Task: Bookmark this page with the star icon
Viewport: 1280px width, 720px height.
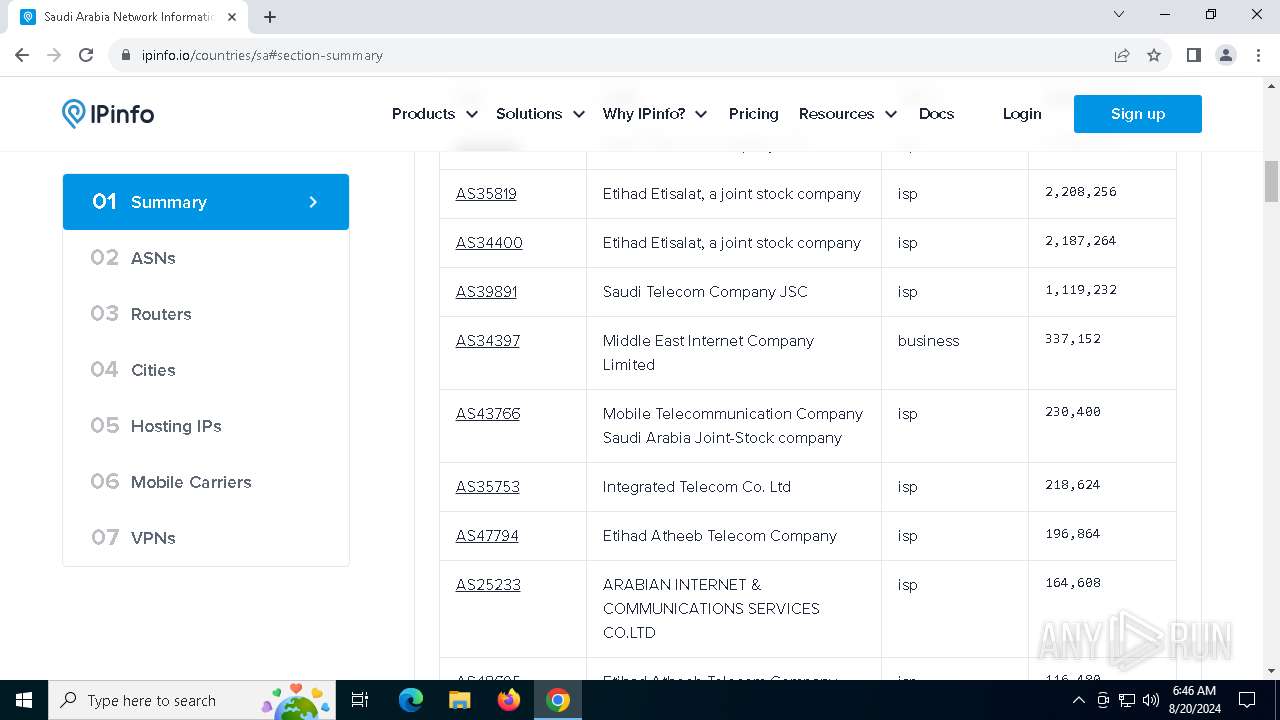Action: click(x=1154, y=55)
